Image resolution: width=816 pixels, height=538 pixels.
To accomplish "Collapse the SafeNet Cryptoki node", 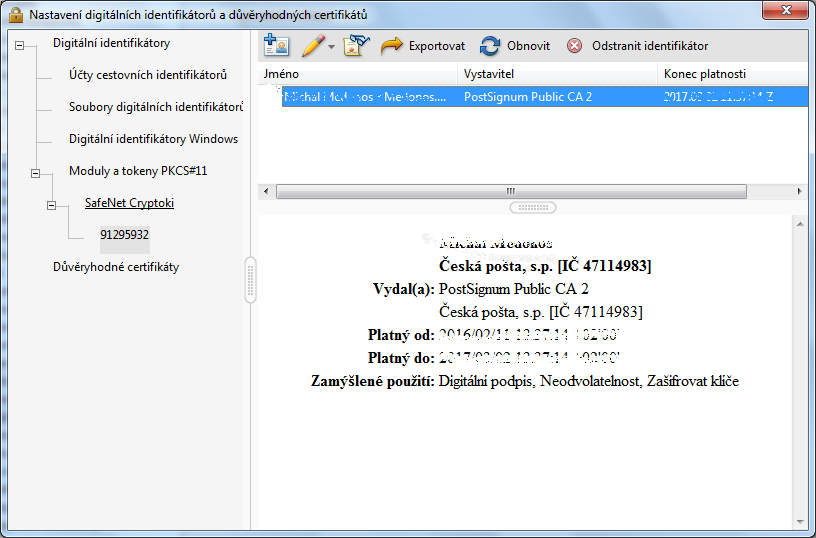I will [52, 206].
